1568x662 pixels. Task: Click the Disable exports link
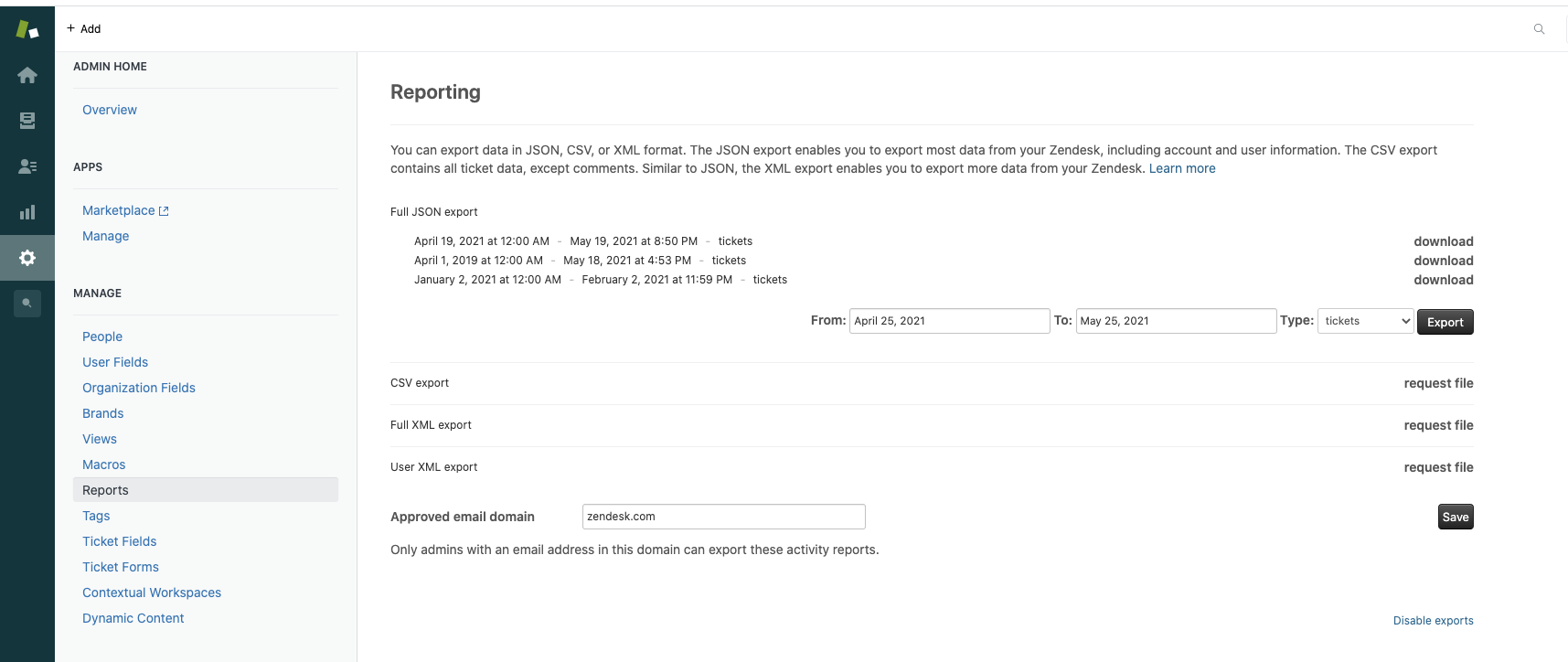click(x=1433, y=621)
